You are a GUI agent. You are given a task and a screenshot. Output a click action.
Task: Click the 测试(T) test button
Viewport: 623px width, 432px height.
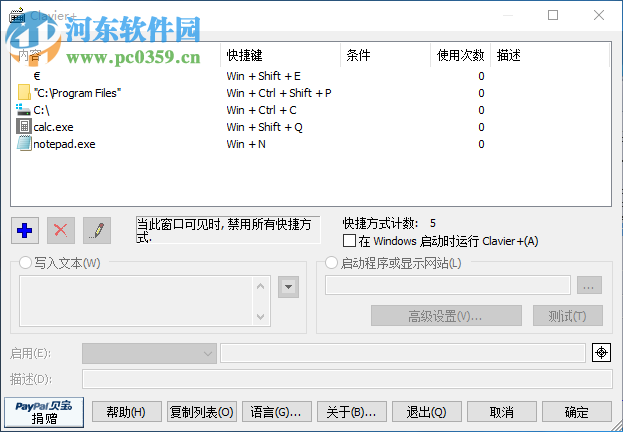pos(568,316)
